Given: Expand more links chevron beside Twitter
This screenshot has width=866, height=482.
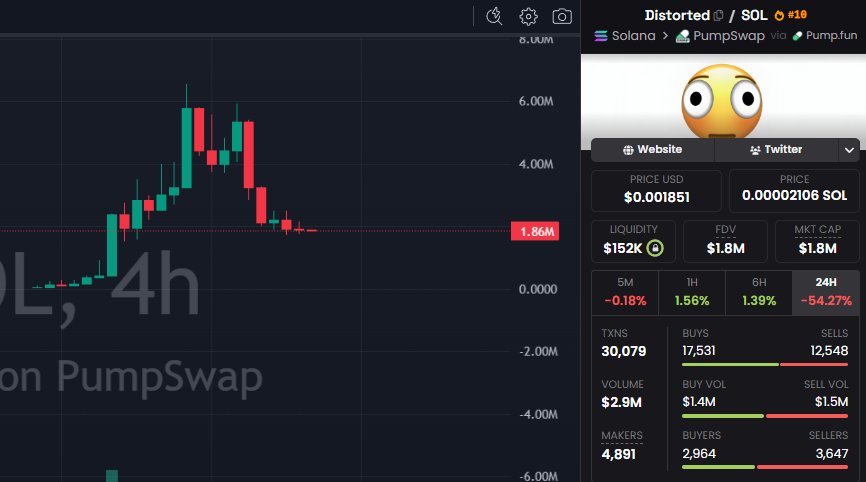Looking at the screenshot, I should 850,150.
